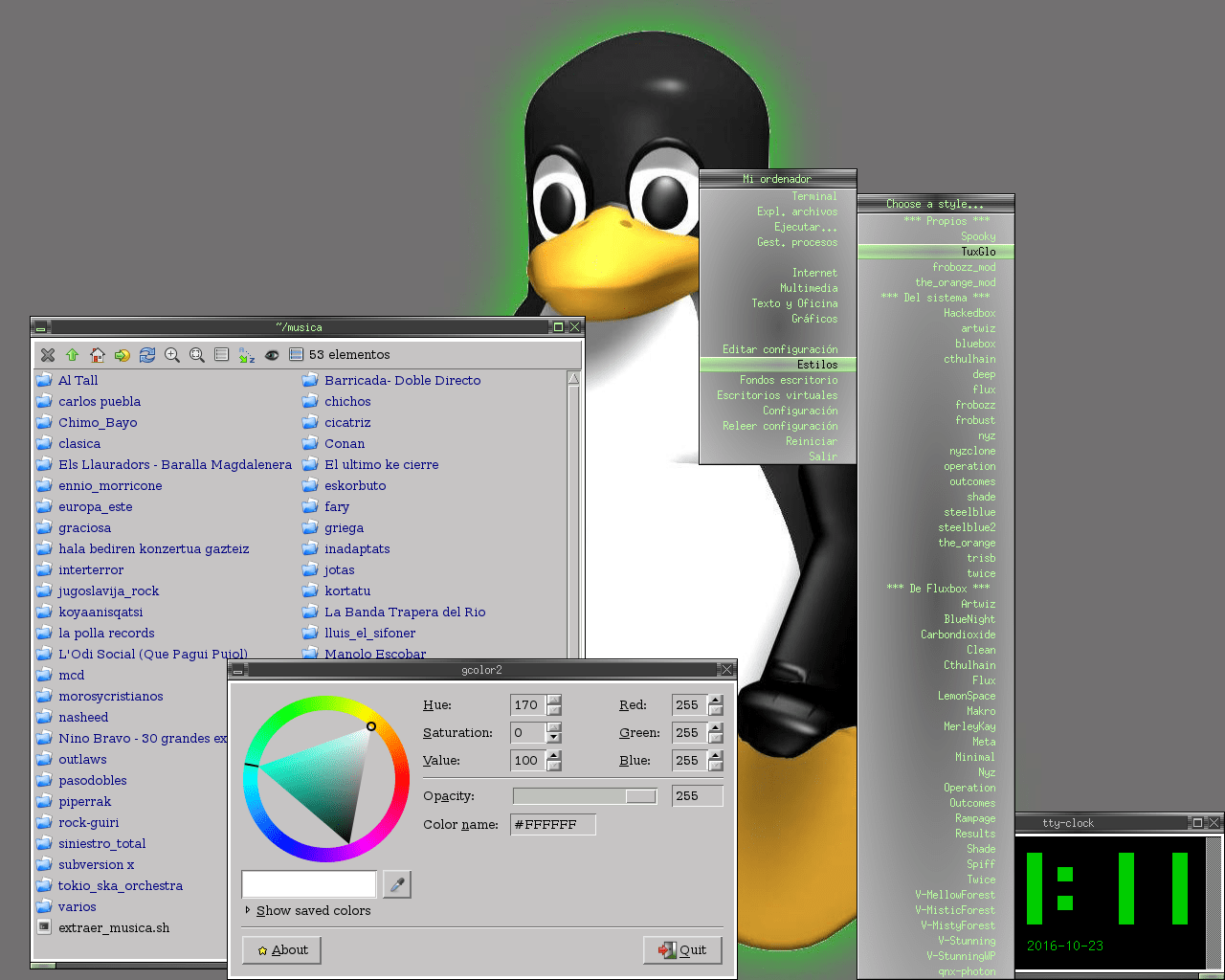This screenshot has width=1225, height=980.
Task: Open the Estilos submenu entry
Action: click(778, 365)
